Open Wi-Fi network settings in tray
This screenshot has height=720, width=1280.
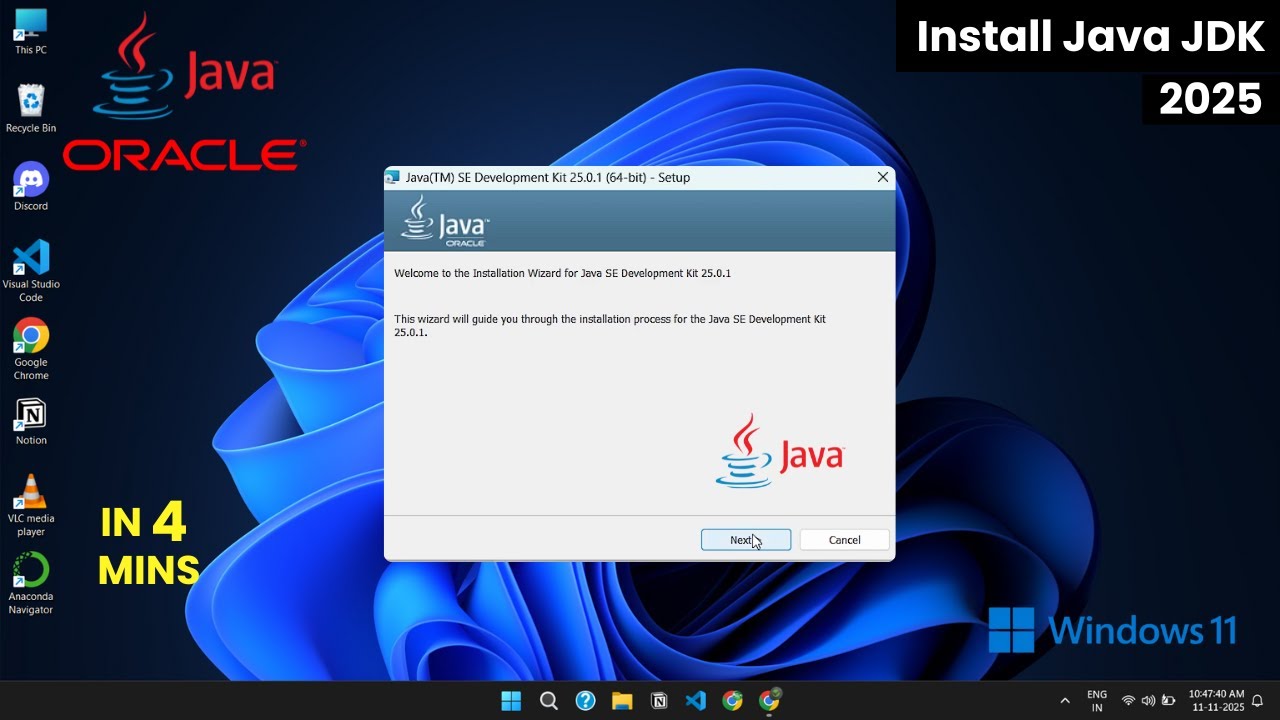point(1128,701)
